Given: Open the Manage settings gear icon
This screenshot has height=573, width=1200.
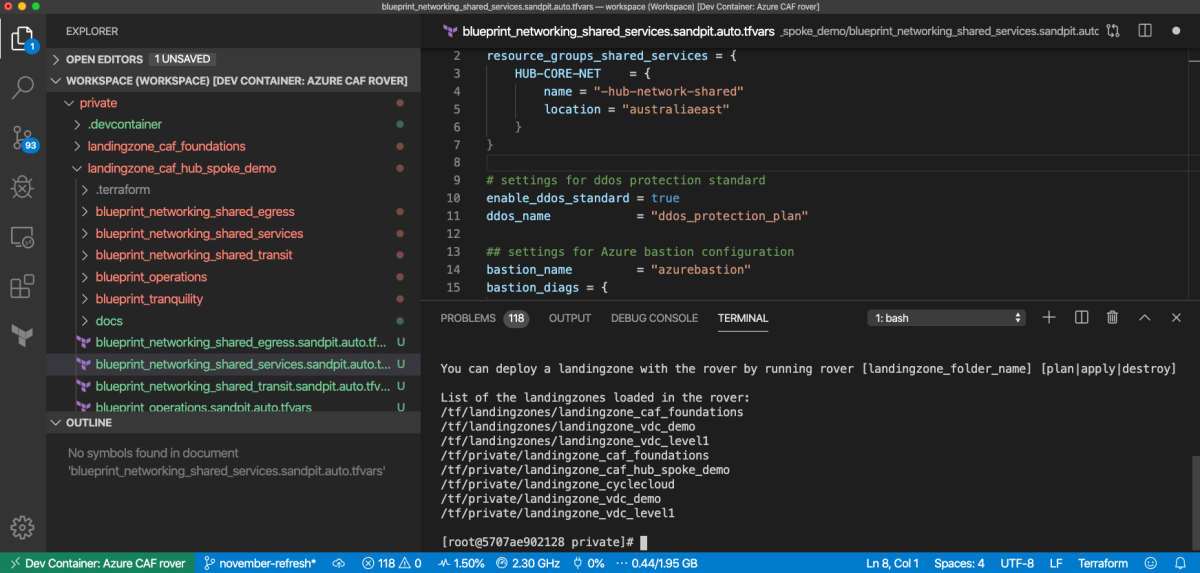Looking at the screenshot, I should [x=22, y=526].
